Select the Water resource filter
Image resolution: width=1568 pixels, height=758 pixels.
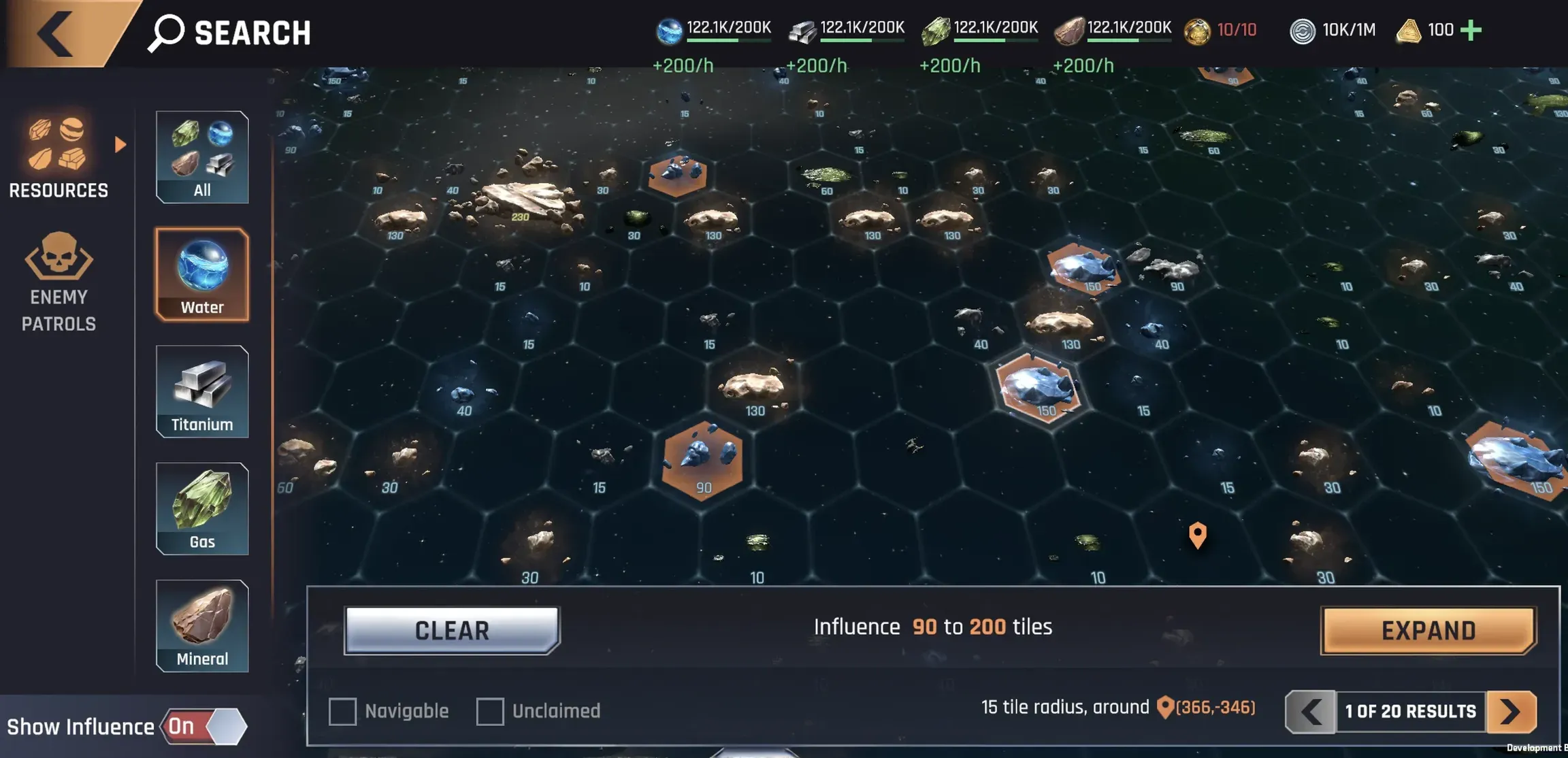click(x=202, y=274)
